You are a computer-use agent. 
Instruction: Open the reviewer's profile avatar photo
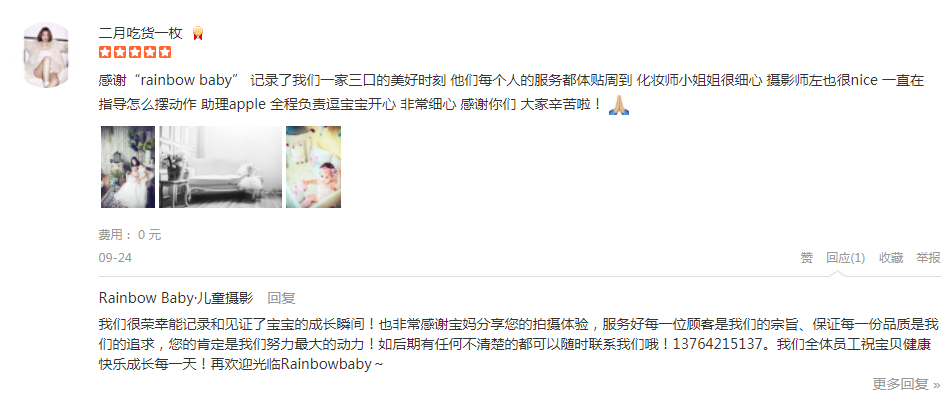[x=46, y=55]
